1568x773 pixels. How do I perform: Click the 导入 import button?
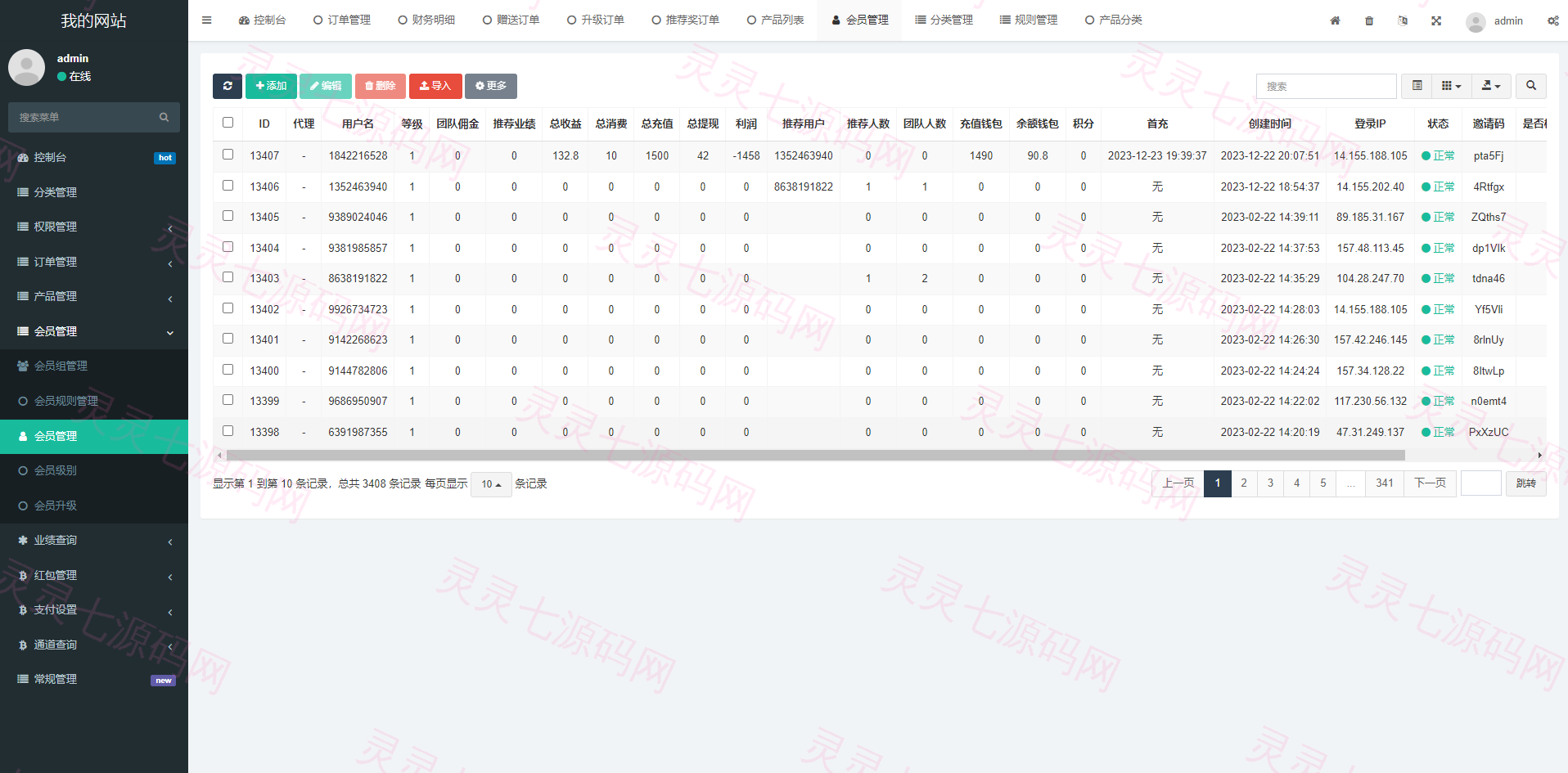pyautogui.click(x=435, y=86)
